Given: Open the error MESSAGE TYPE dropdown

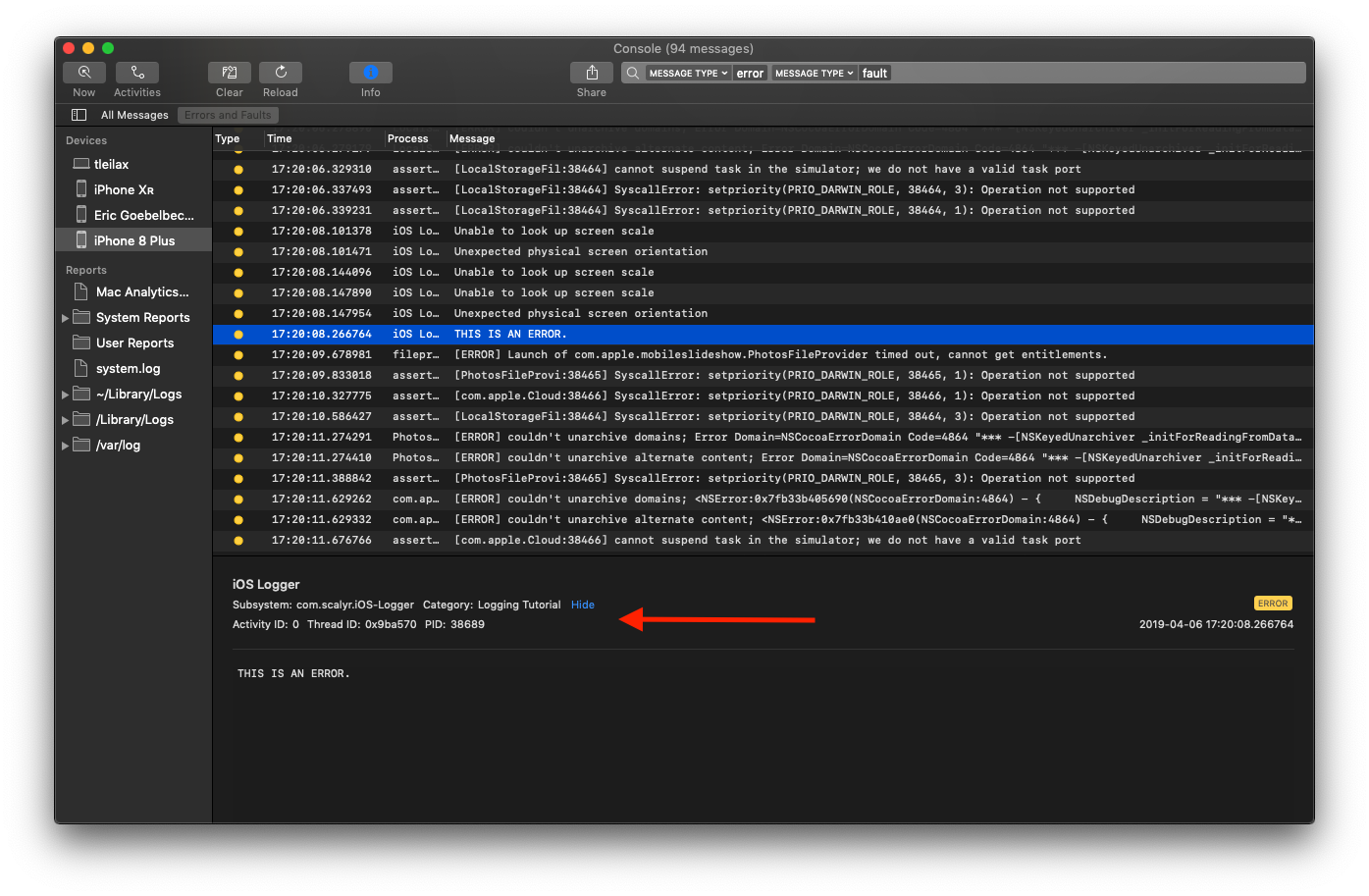Looking at the screenshot, I should pyautogui.click(x=688, y=74).
